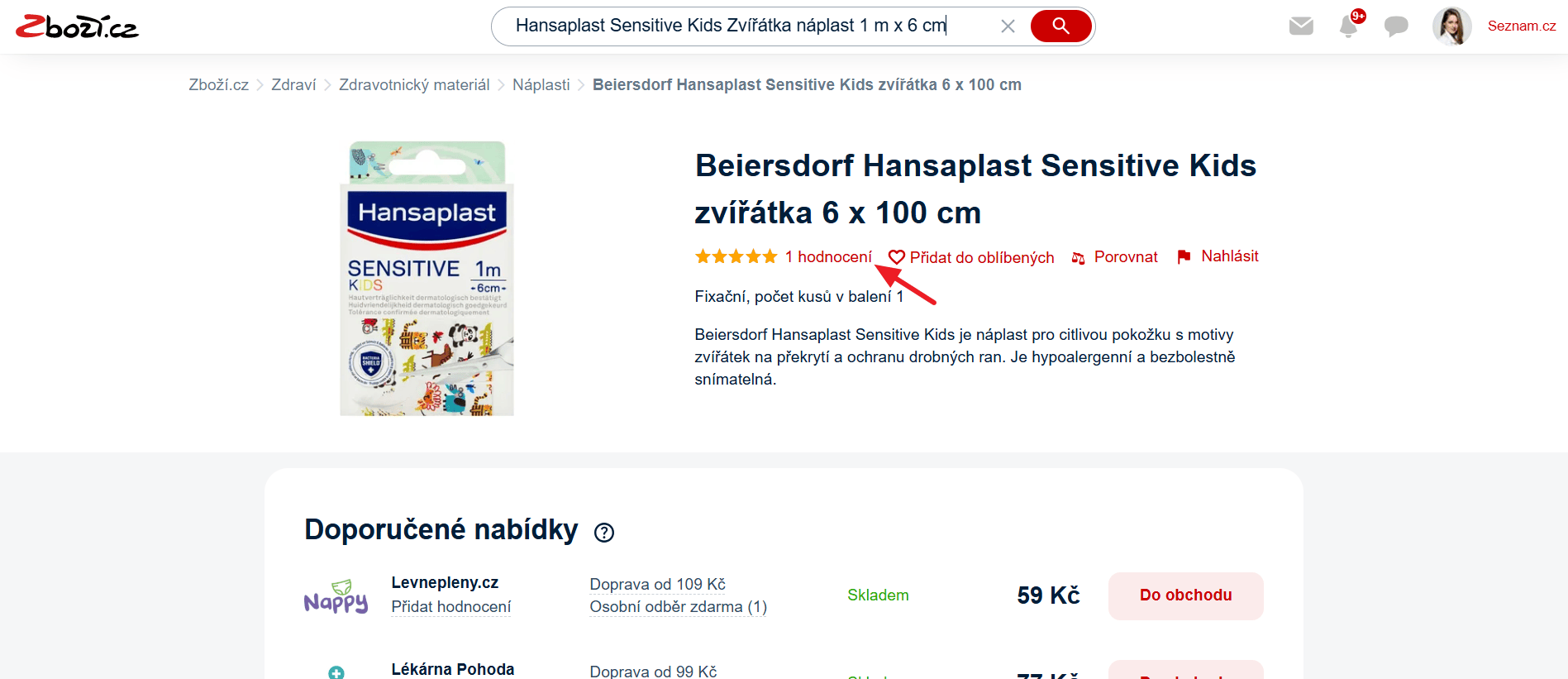Click the Porovnat compare link
The height and width of the screenshot is (679, 1568).
coord(1114,257)
